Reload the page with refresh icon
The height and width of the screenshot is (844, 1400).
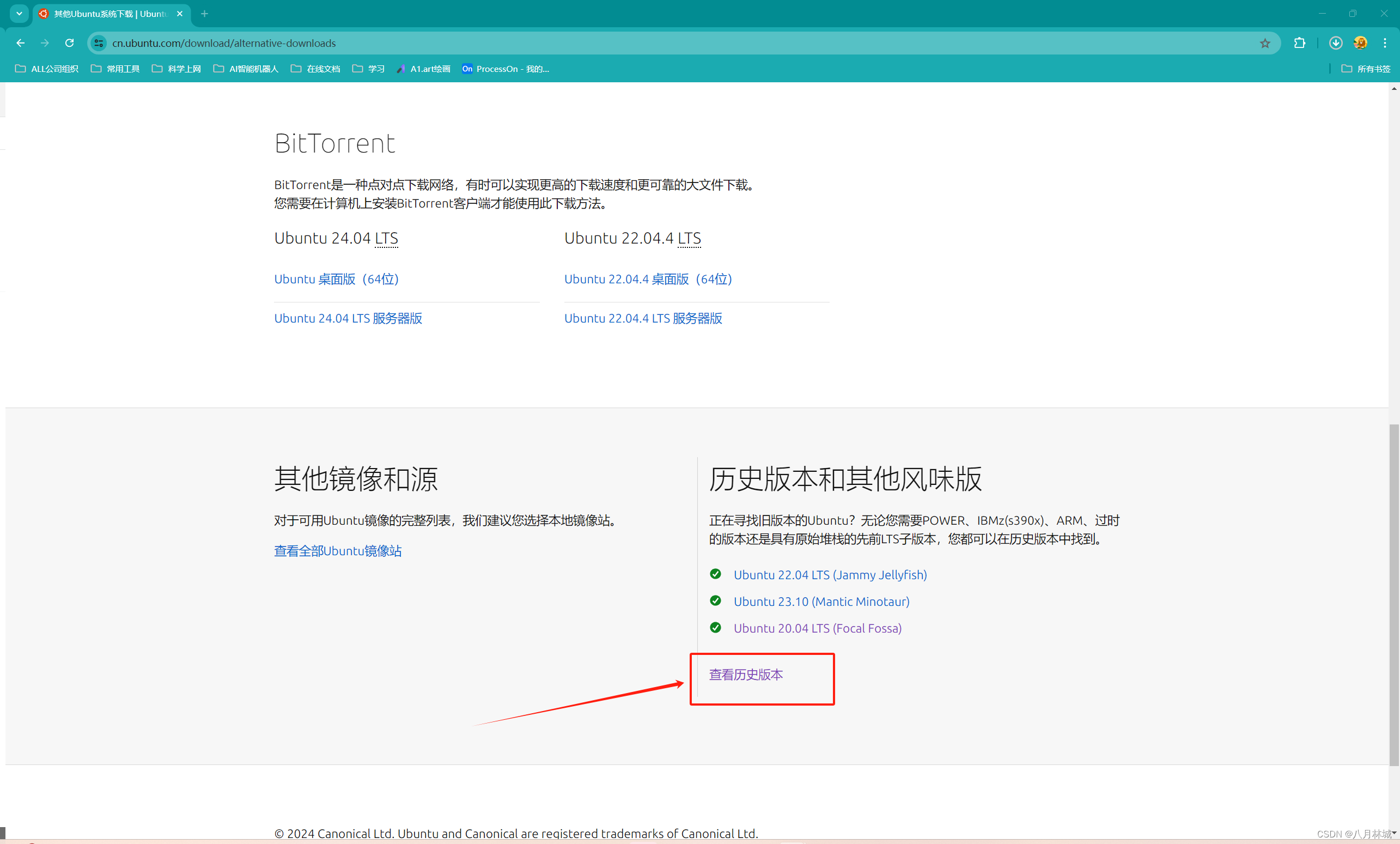69,43
